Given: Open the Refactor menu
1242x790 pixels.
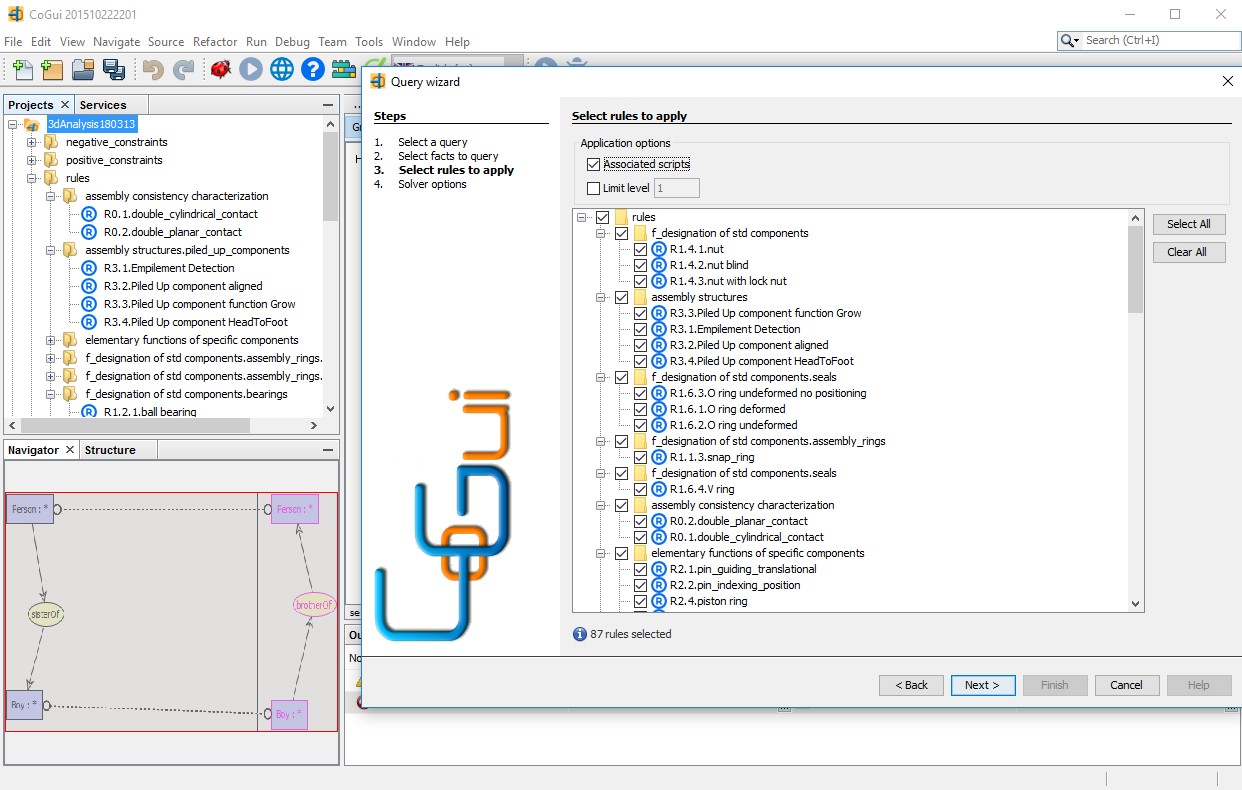Looking at the screenshot, I should (215, 42).
